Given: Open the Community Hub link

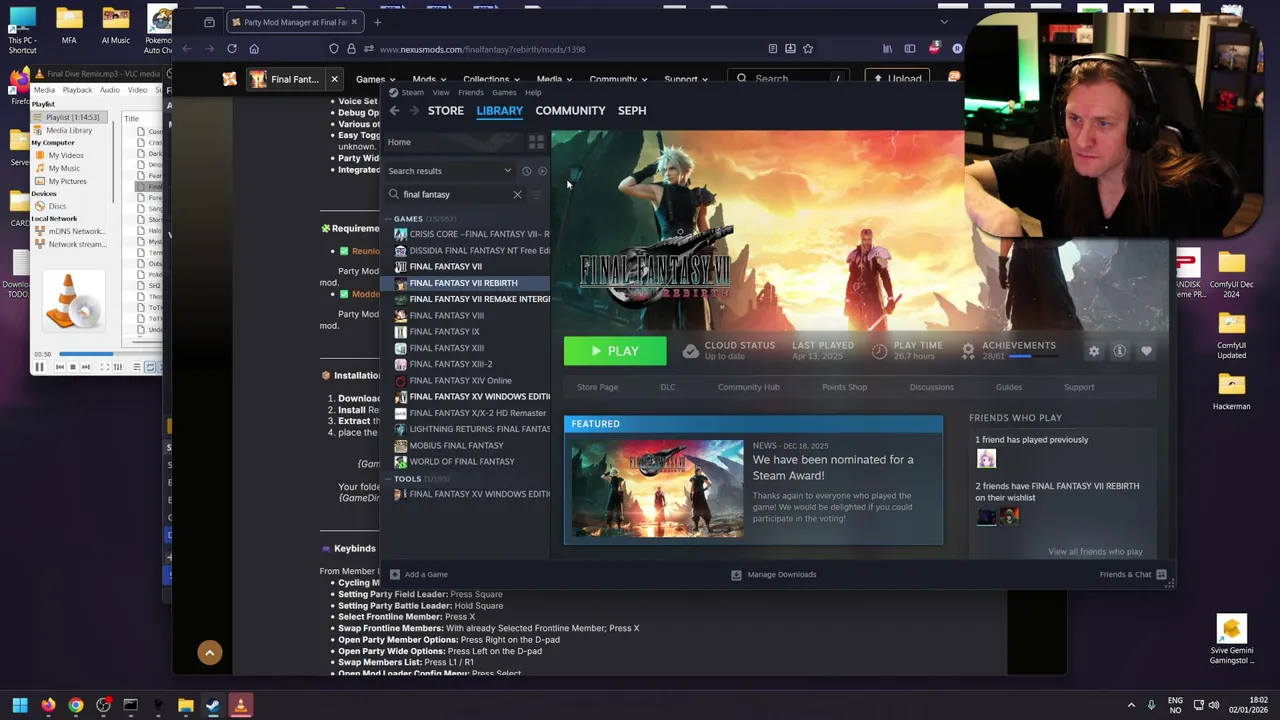Looking at the screenshot, I should click(748, 387).
